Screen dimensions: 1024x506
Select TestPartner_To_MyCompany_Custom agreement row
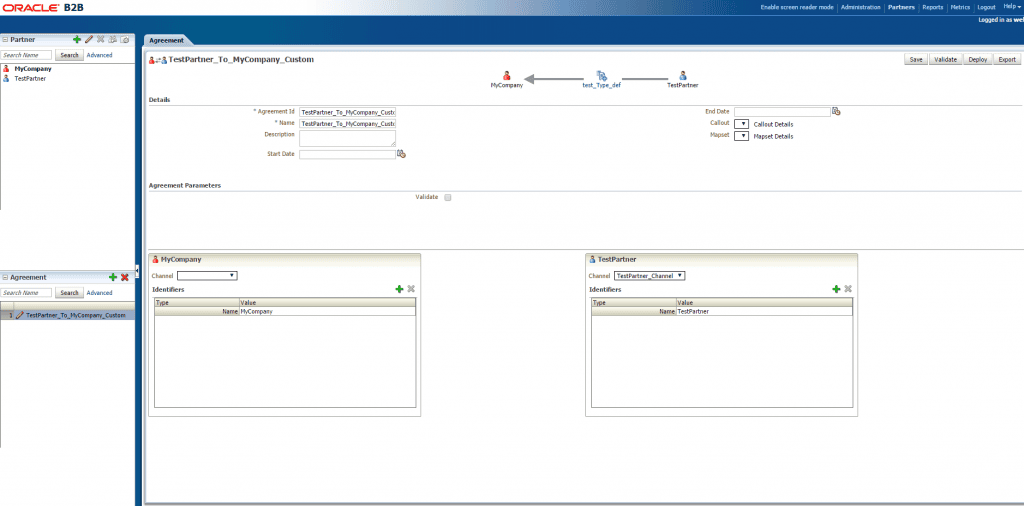[x=67, y=315]
